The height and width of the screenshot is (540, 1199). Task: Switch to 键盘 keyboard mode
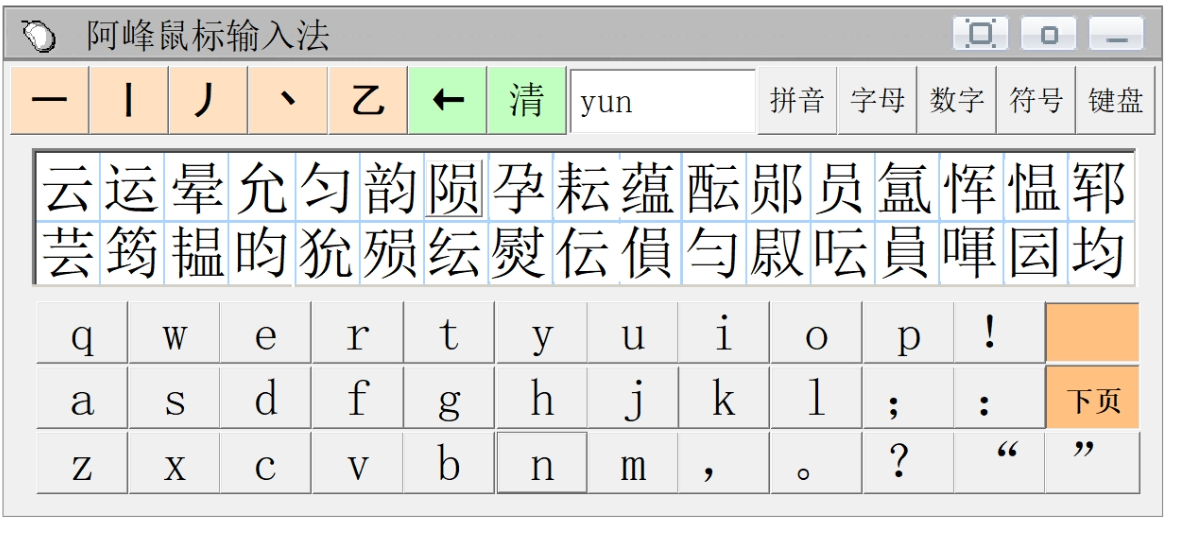[x=1115, y=101]
